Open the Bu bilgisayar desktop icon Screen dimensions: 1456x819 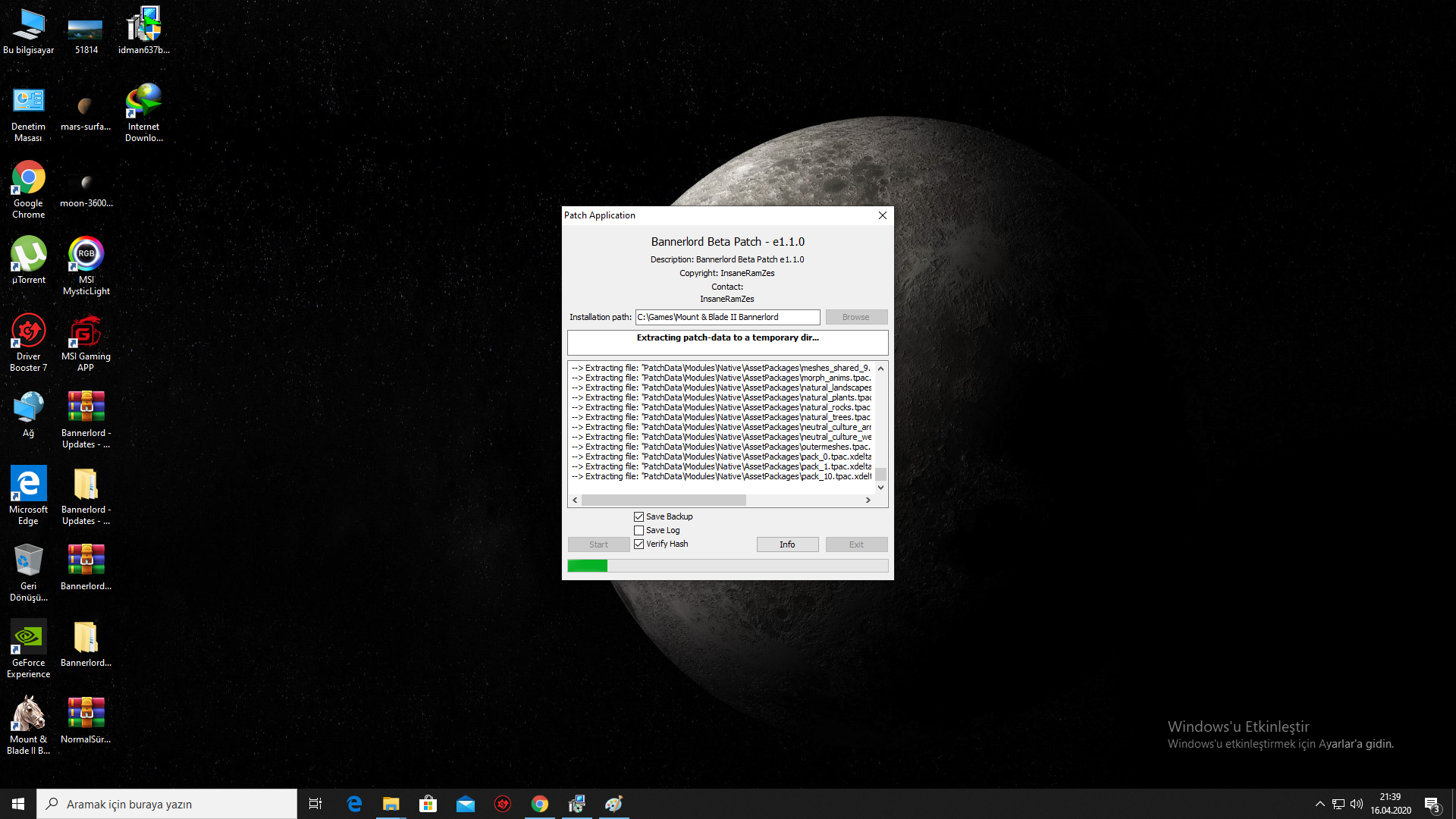tap(29, 31)
